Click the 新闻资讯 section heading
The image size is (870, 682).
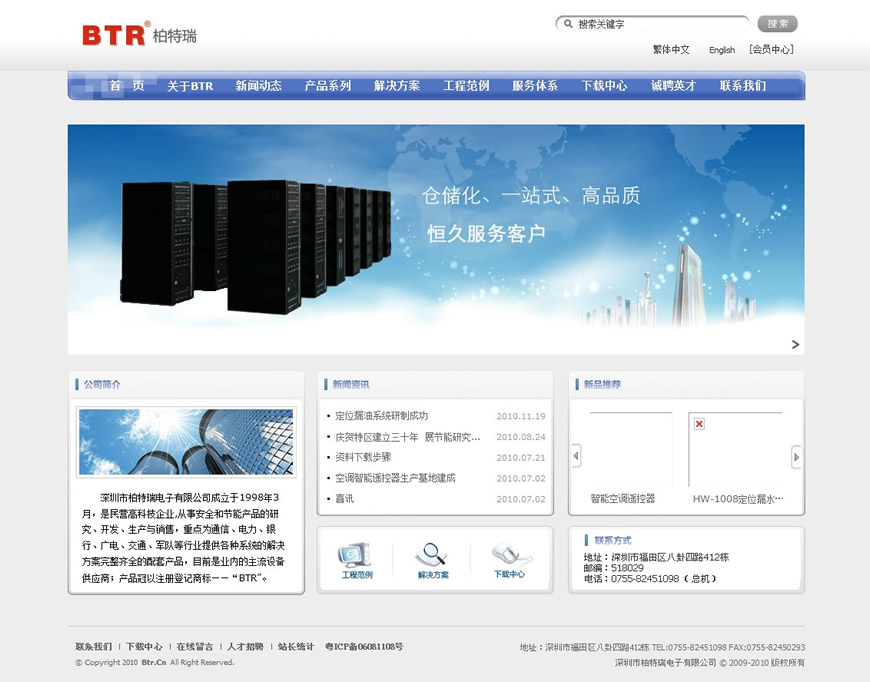click(x=351, y=384)
